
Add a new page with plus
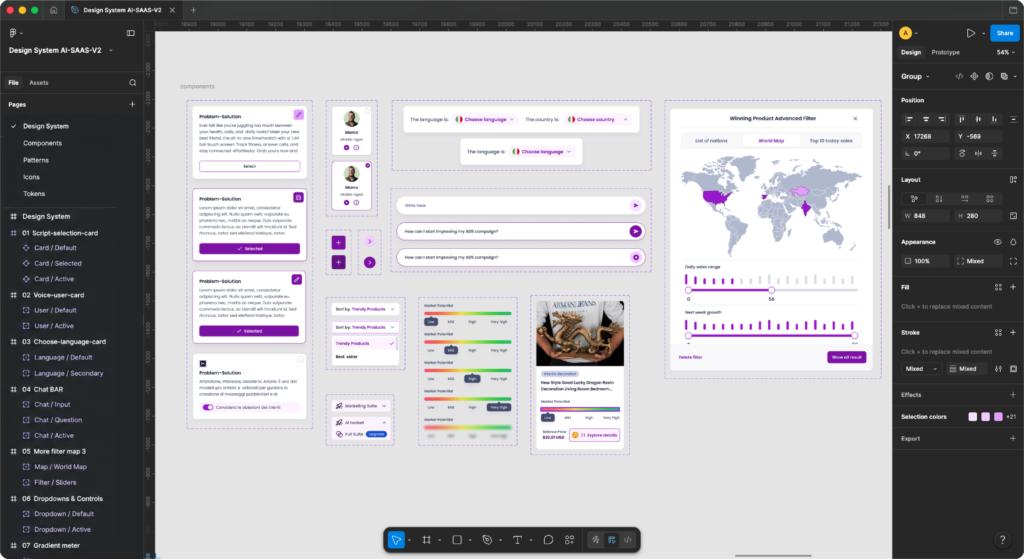click(132, 104)
